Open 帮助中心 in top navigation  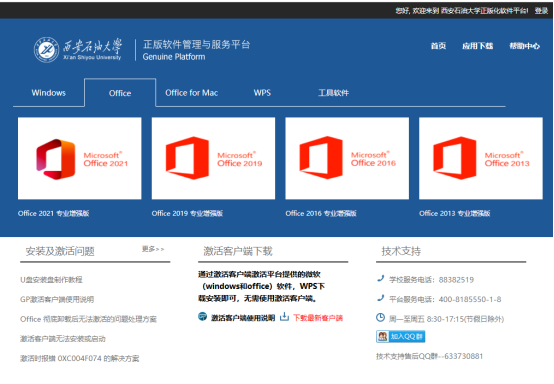coord(524,46)
